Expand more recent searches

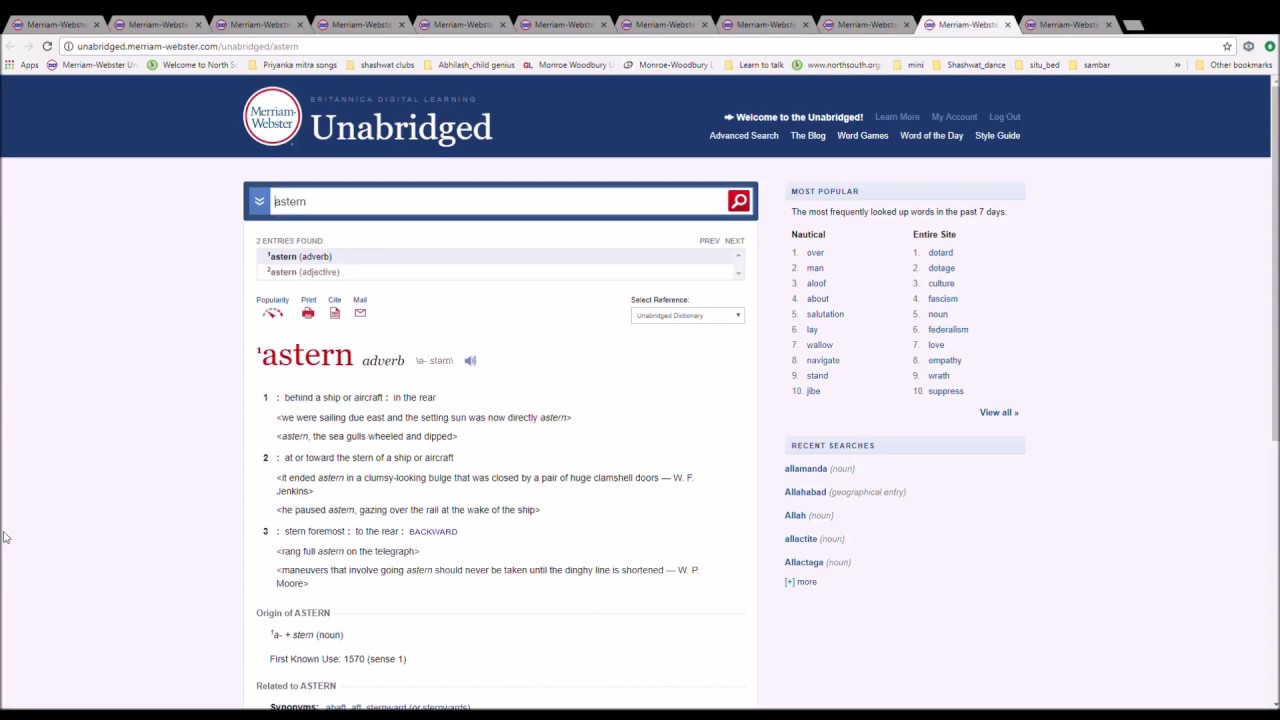pos(801,582)
